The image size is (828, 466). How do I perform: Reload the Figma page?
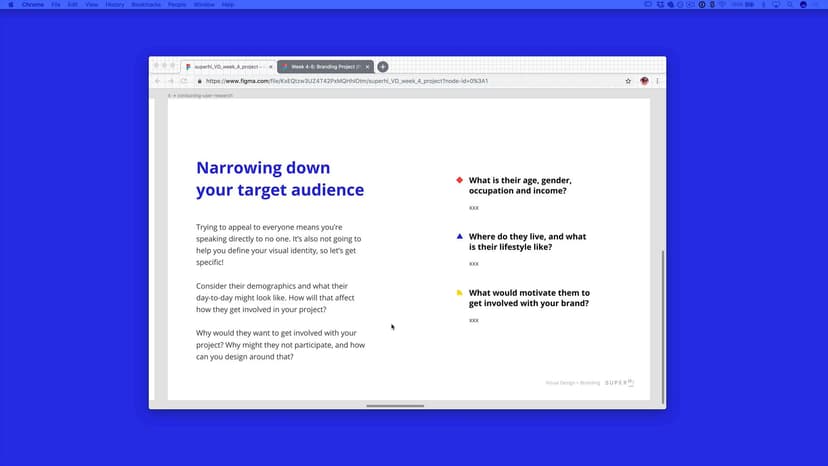tap(184, 81)
